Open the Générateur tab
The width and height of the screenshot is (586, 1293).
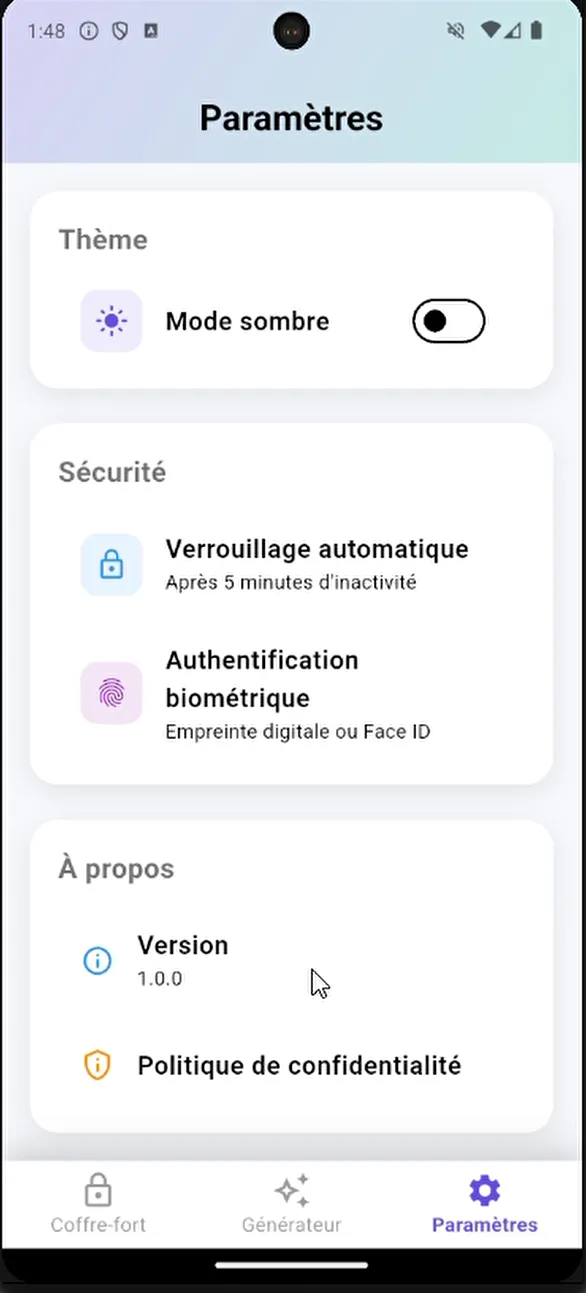tap(291, 1205)
